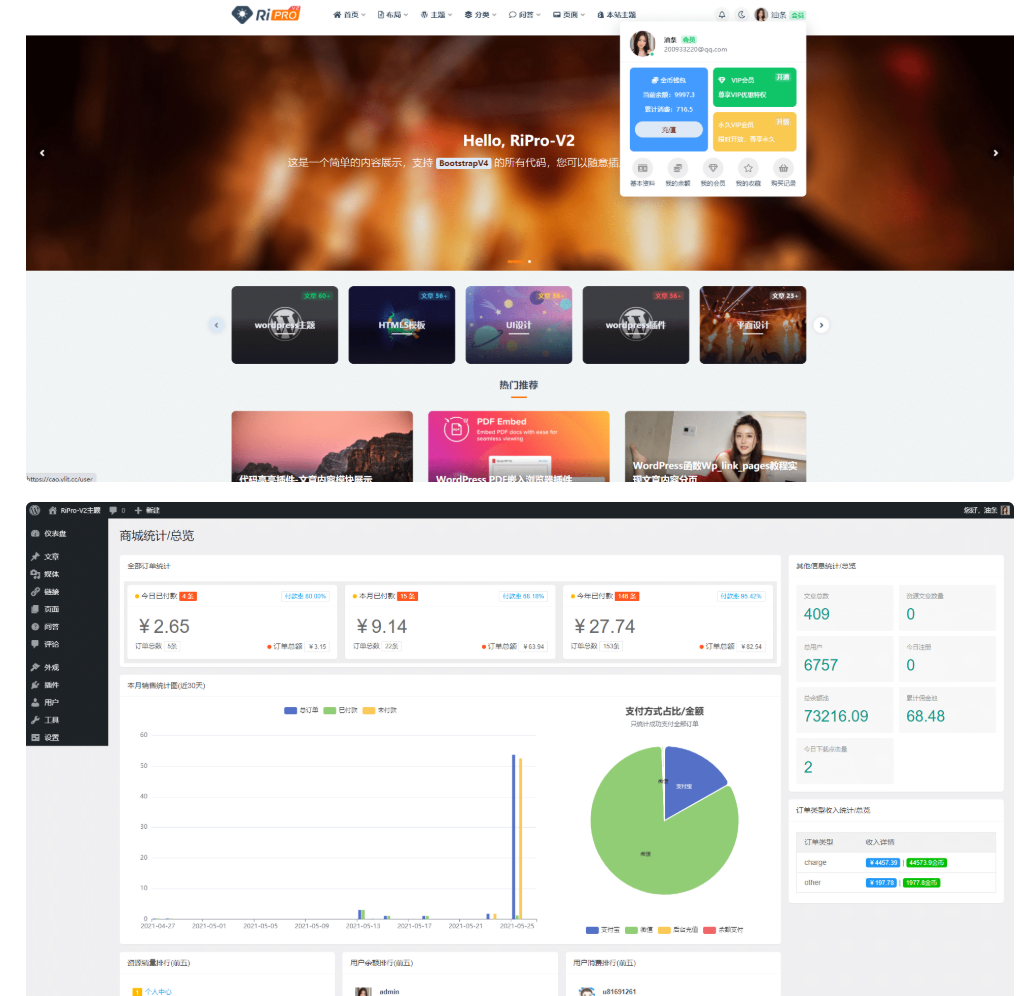1017x996 pixels.
Task: Open 购买记录 basket icon in user popup
Action: coord(785,168)
